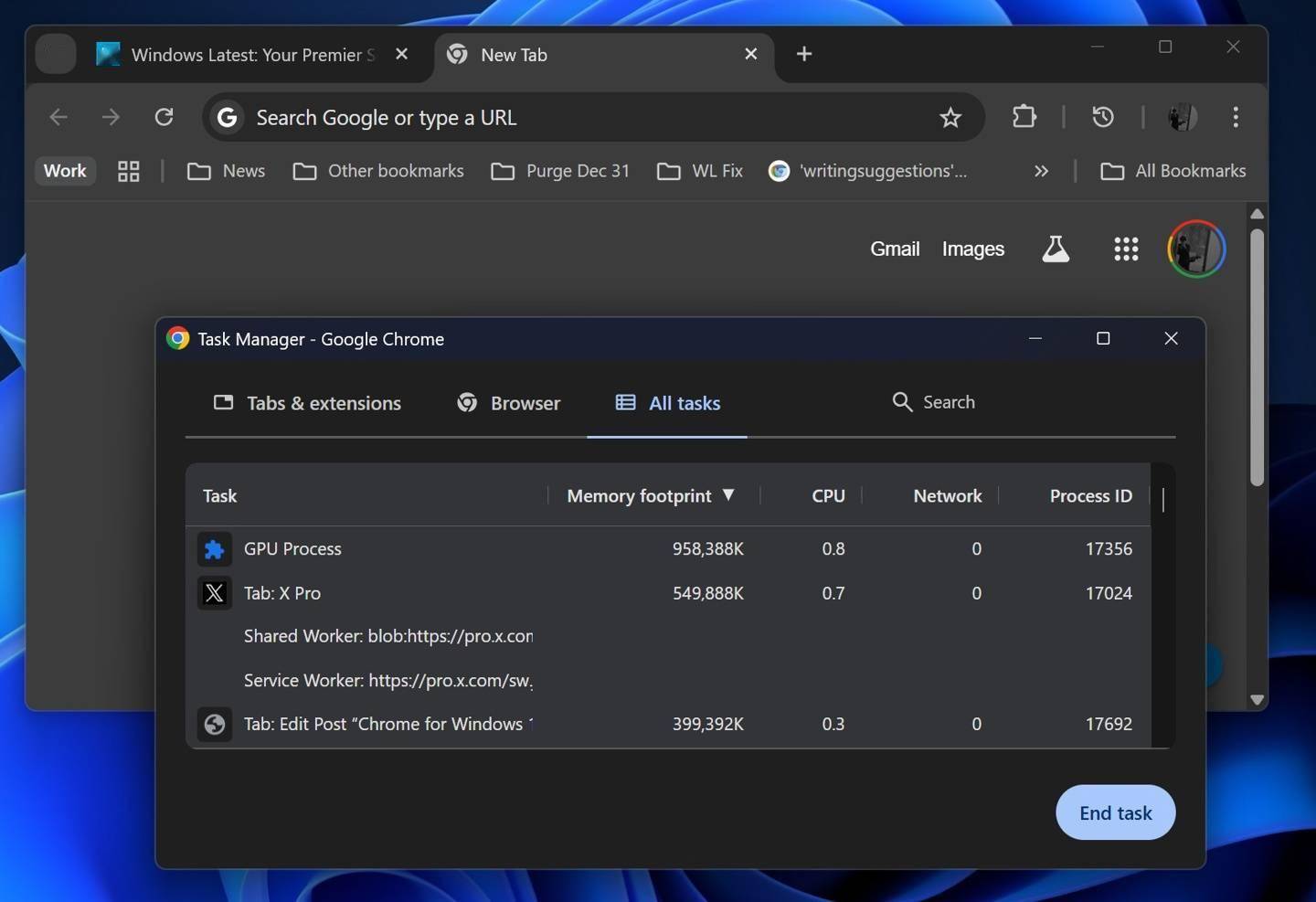
Task: Click the Work tab group chip
Action: [x=65, y=171]
